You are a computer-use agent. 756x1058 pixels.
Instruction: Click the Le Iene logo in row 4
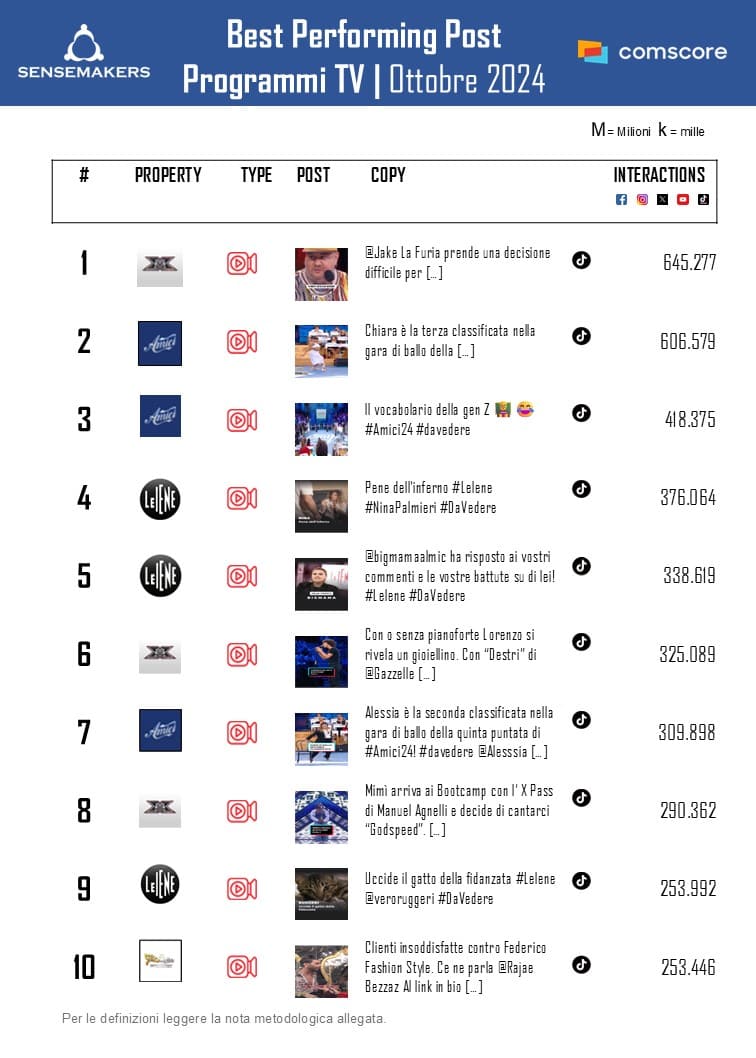coord(160,498)
